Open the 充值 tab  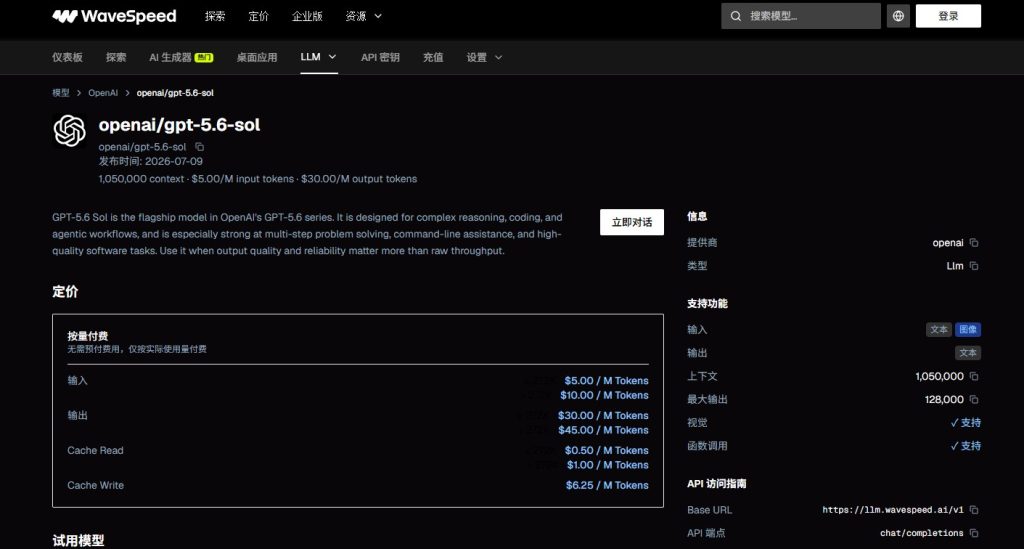[433, 57]
